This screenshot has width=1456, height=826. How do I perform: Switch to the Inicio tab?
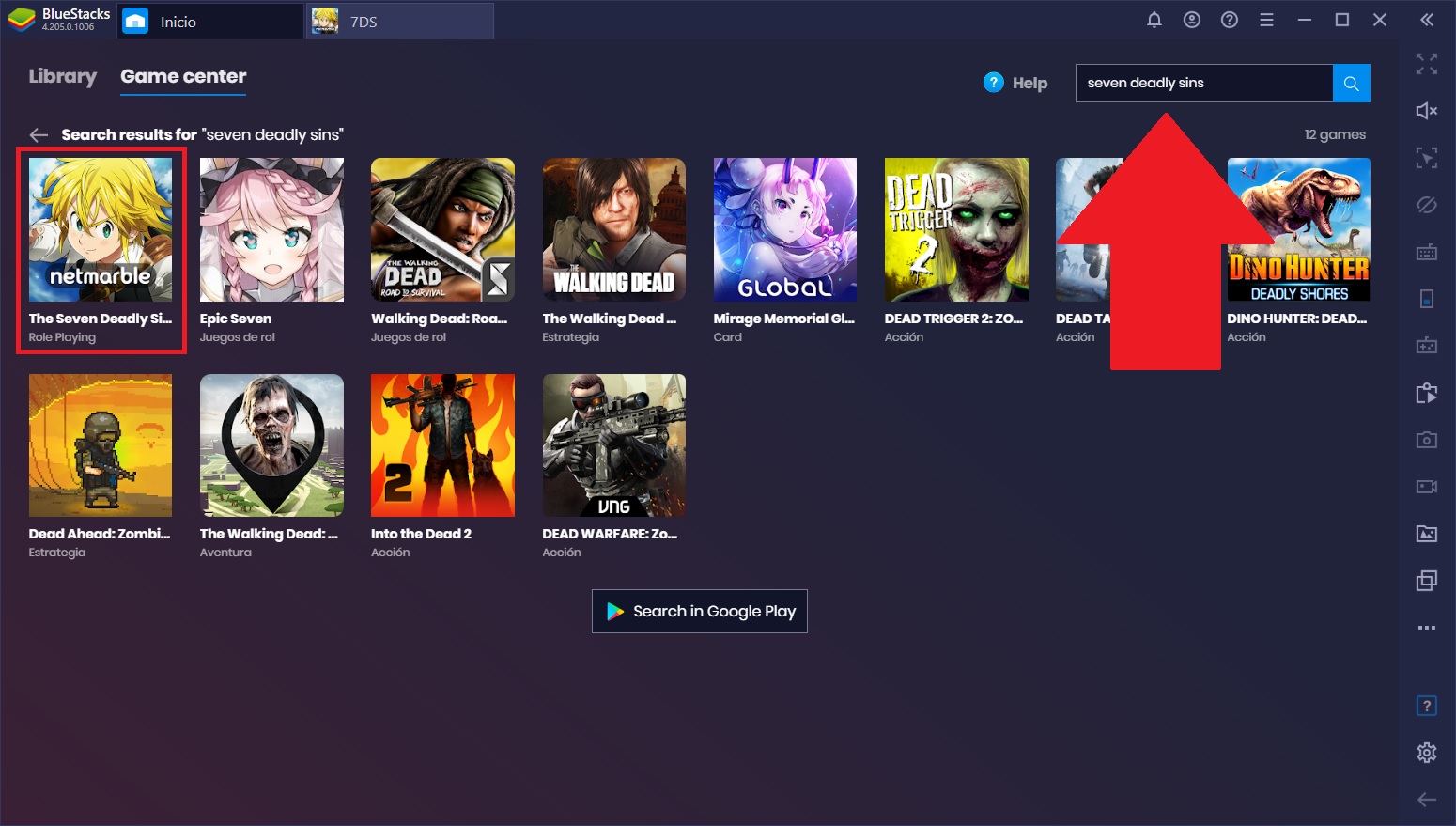(210, 21)
